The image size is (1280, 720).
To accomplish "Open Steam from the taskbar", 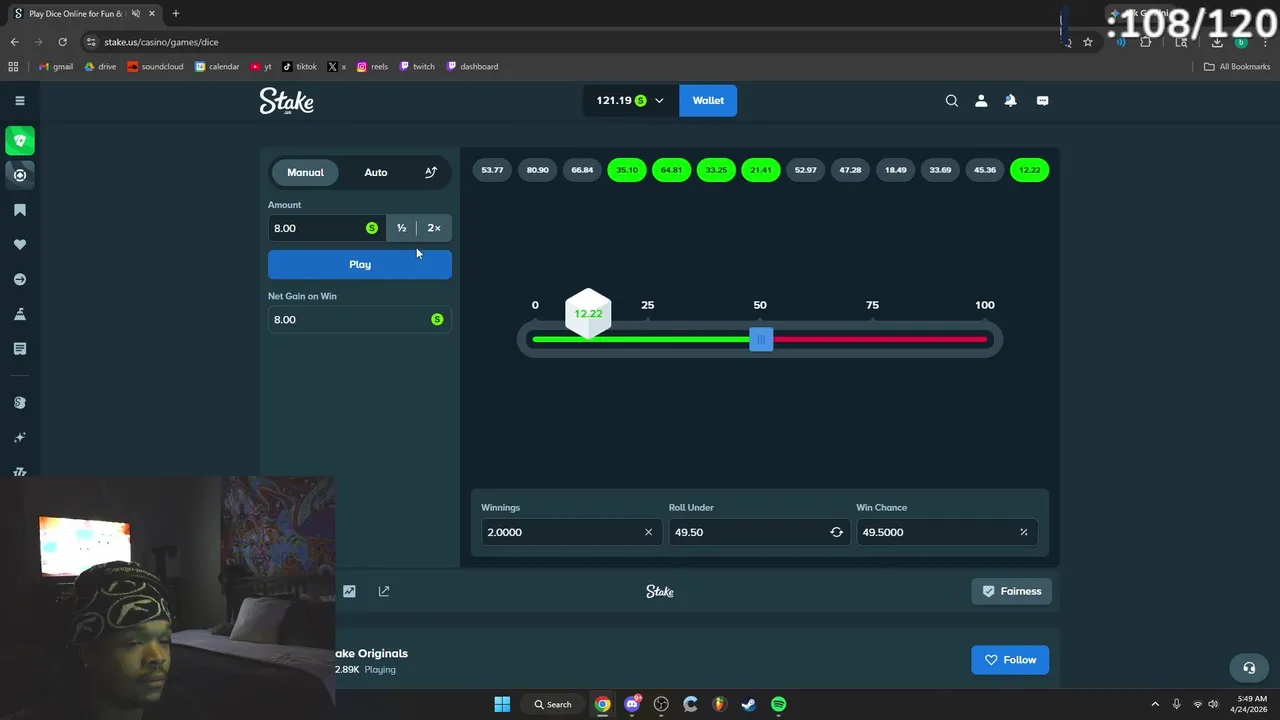I will pyautogui.click(x=748, y=704).
